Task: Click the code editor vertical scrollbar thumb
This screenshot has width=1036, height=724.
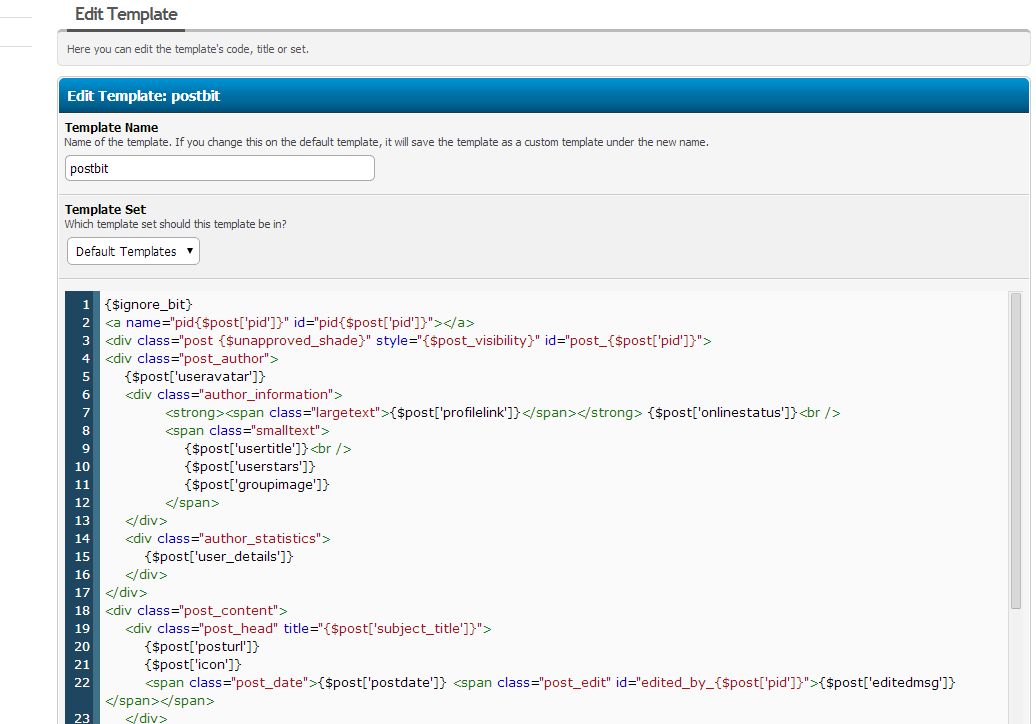Action: tap(1015, 450)
